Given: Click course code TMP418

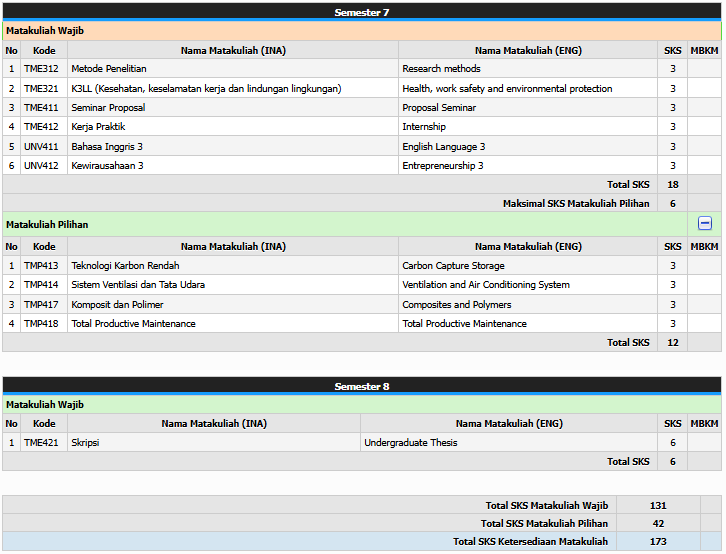Looking at the screenshot, I should click(41, 324).
